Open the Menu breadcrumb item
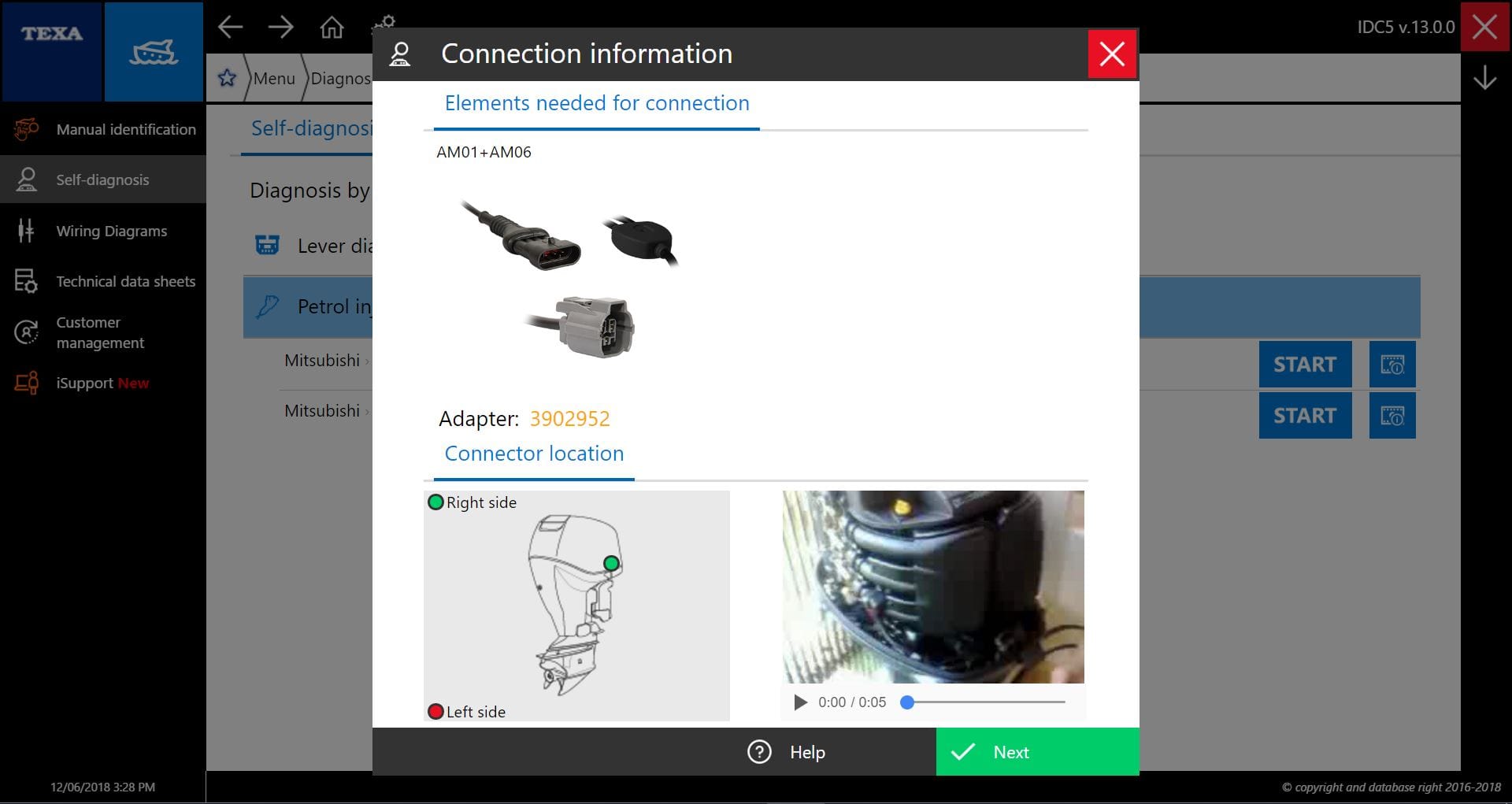Screen dimensions: 1512x804 click(x=274, y=78)
